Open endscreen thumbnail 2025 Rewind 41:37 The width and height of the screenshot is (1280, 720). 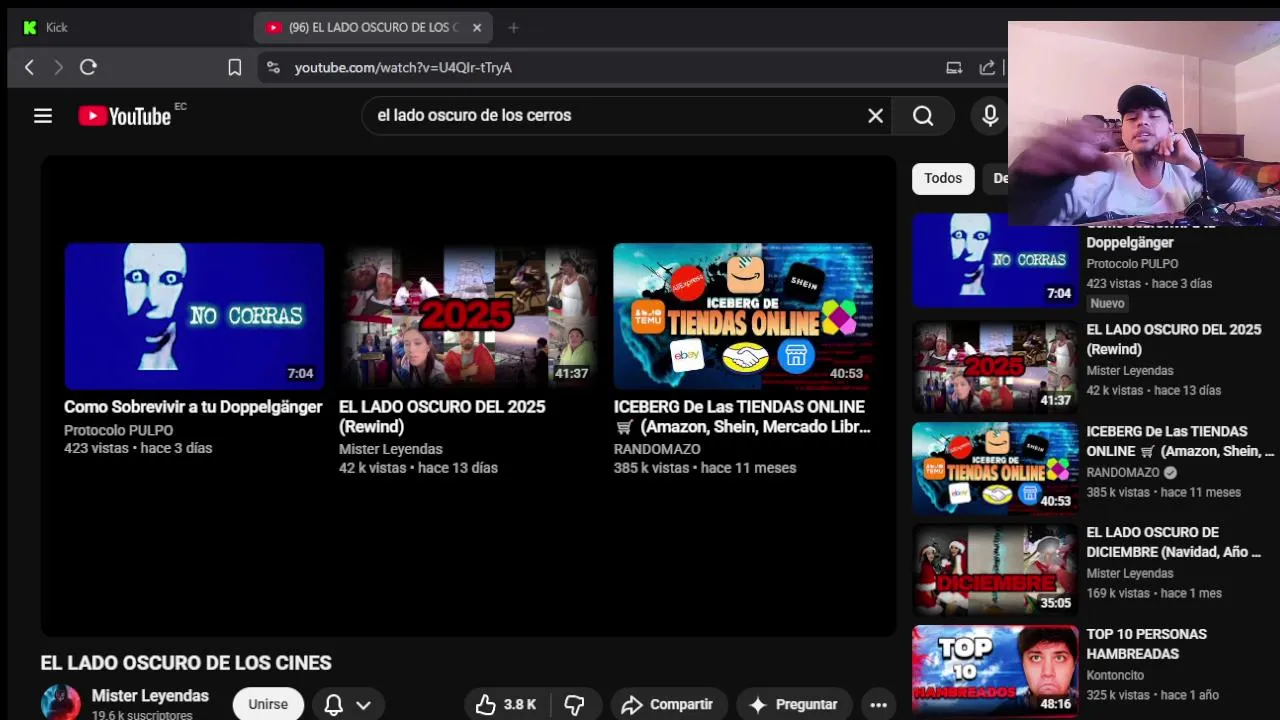[x=468, y=316]
